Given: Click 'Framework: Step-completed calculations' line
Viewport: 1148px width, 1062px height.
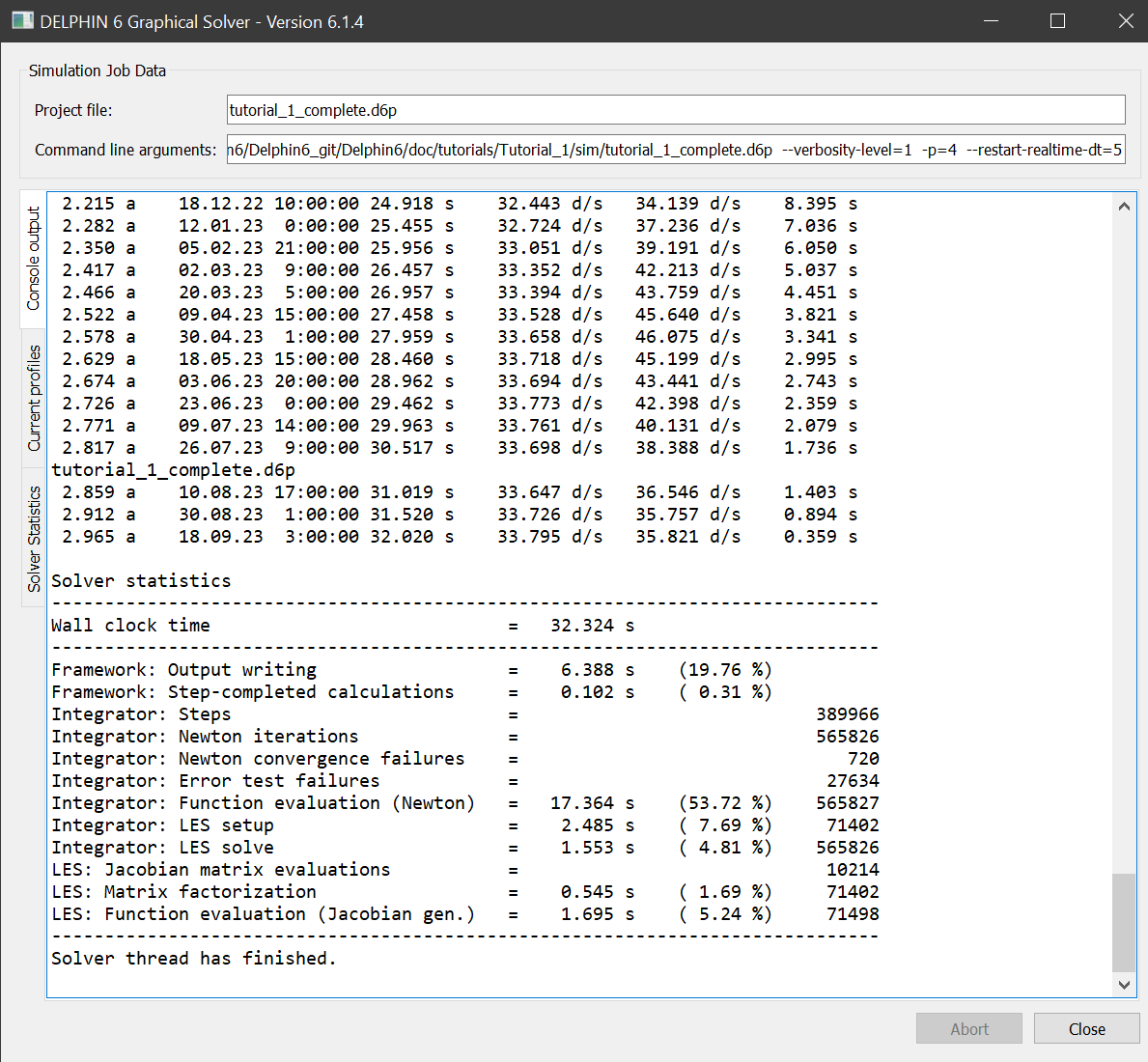Looking at the screenshot, I should (x=411, y=692).
